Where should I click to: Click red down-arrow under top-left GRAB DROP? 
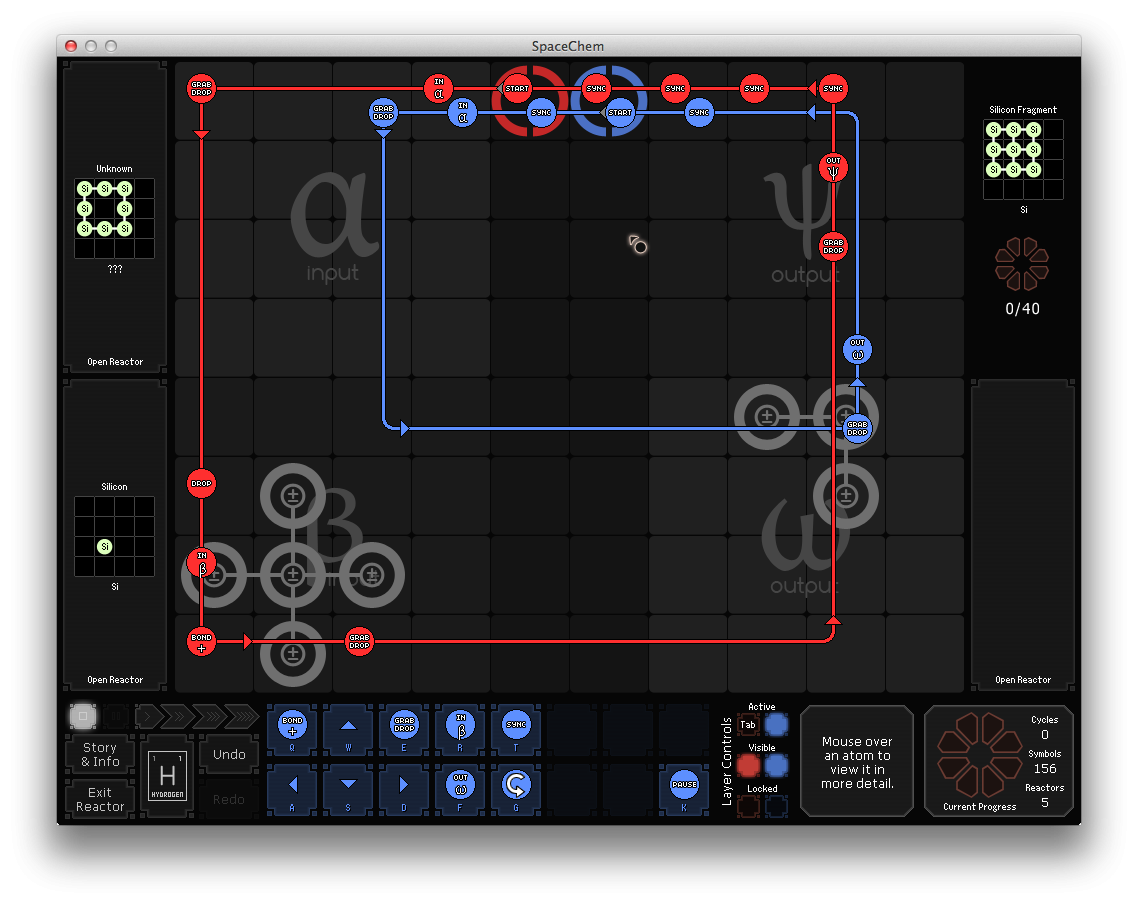pyautogui.click(x=201, y=134)
